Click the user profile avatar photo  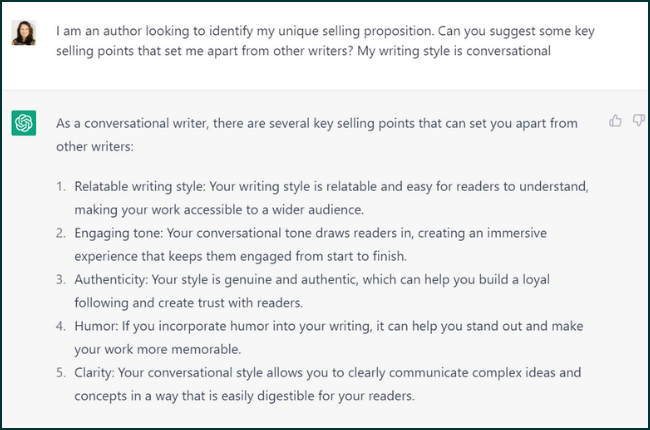(x=24, y=32)
